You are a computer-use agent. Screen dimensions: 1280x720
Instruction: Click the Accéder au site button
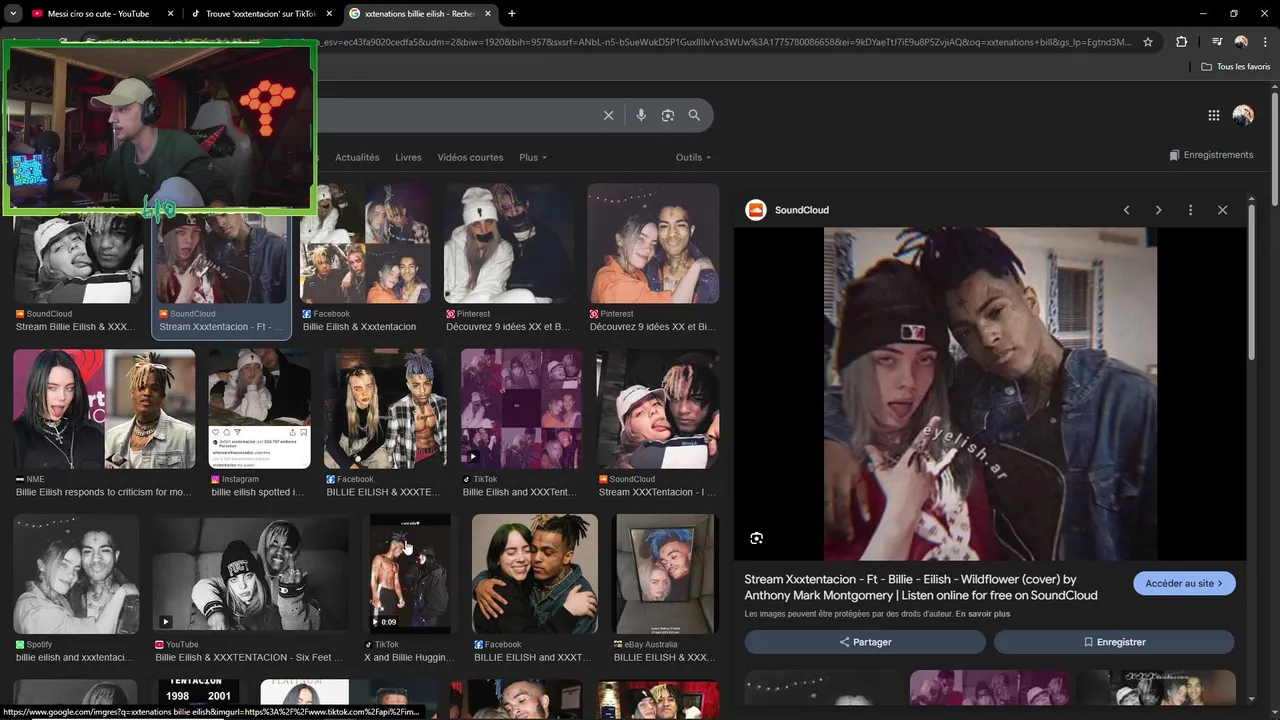click(1184, 583)
